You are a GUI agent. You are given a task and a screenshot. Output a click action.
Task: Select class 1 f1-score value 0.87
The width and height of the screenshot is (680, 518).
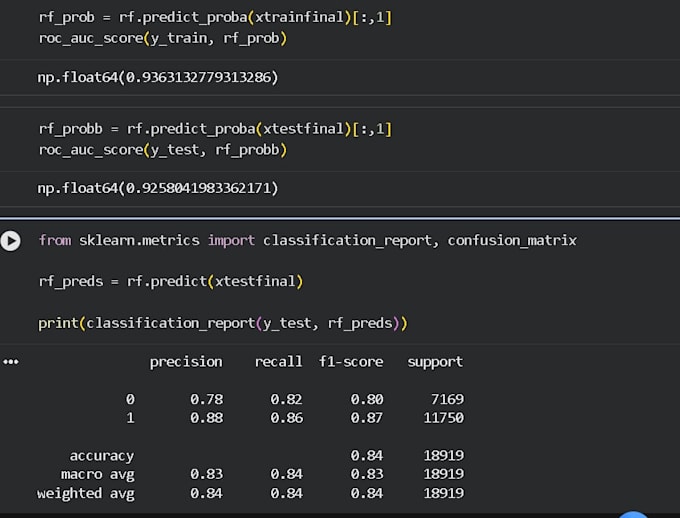click(367, 418)
